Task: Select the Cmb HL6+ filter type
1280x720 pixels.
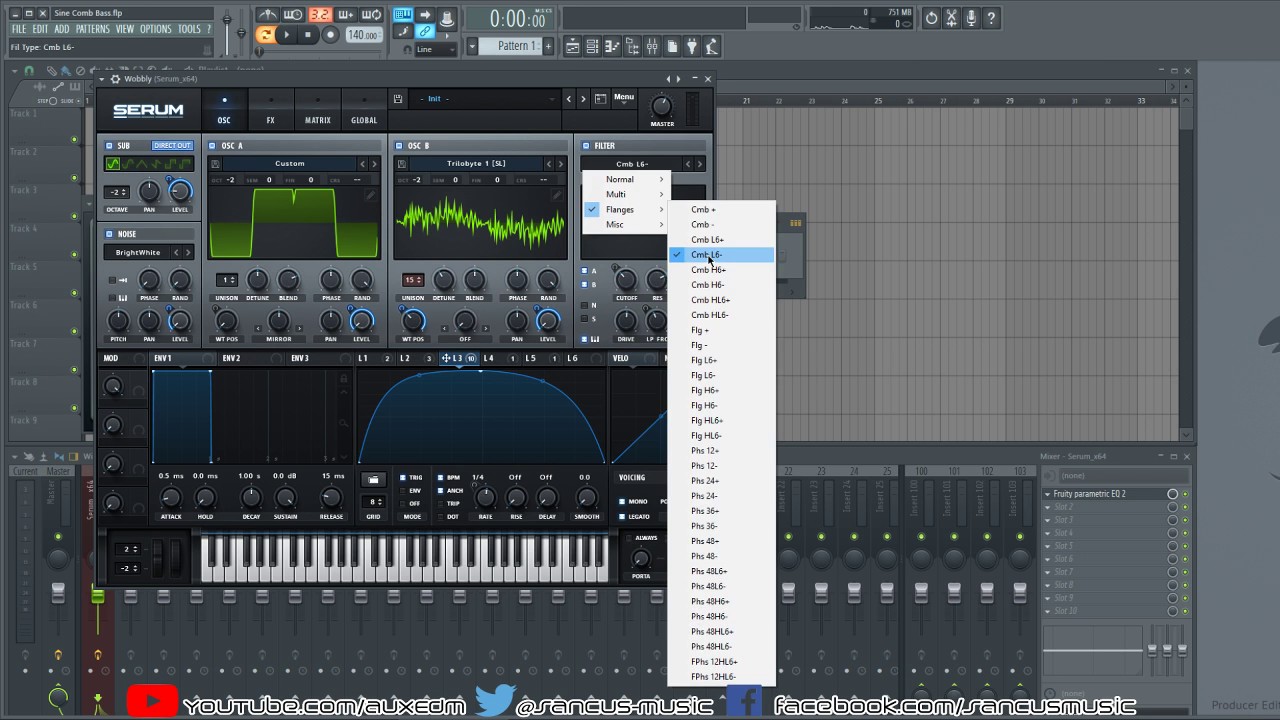Action: [x=721, y=300]
